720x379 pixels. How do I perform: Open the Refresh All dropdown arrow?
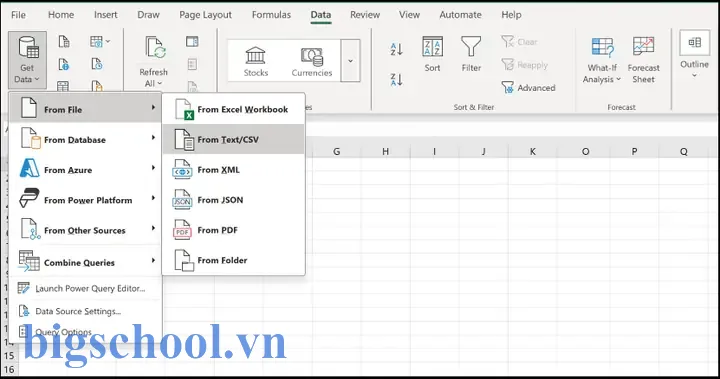pyautogui.click(x=159, y=84)
